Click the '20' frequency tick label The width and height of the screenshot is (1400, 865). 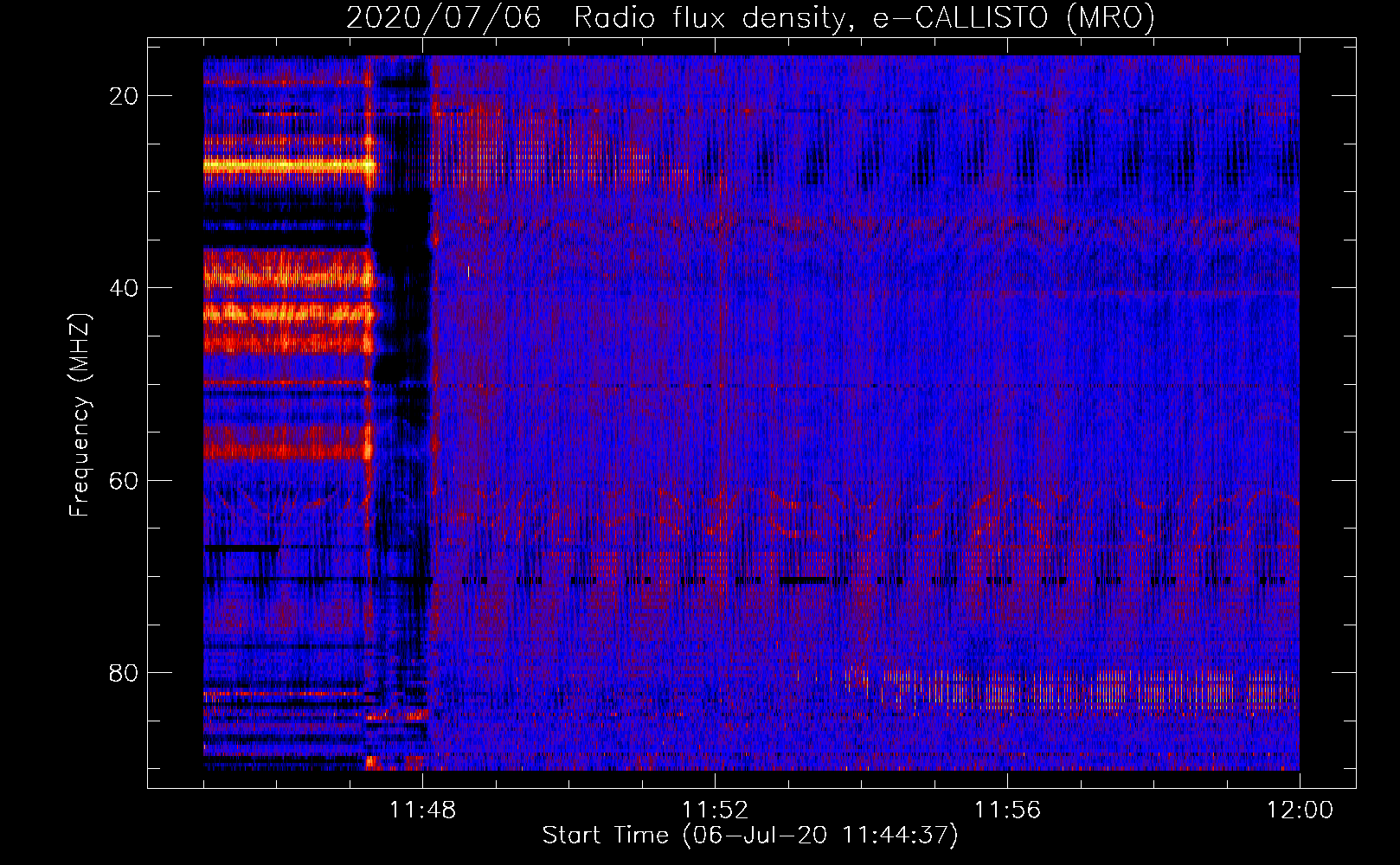click(x=125, y=96)
